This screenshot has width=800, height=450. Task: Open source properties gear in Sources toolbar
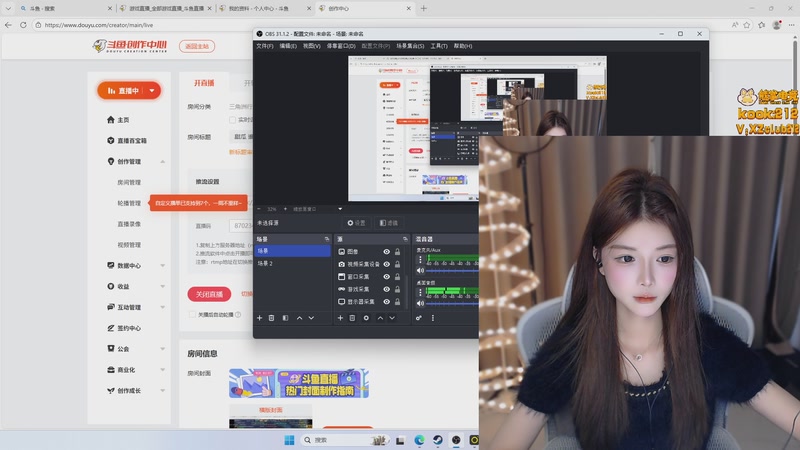click(x=366, y=318)
